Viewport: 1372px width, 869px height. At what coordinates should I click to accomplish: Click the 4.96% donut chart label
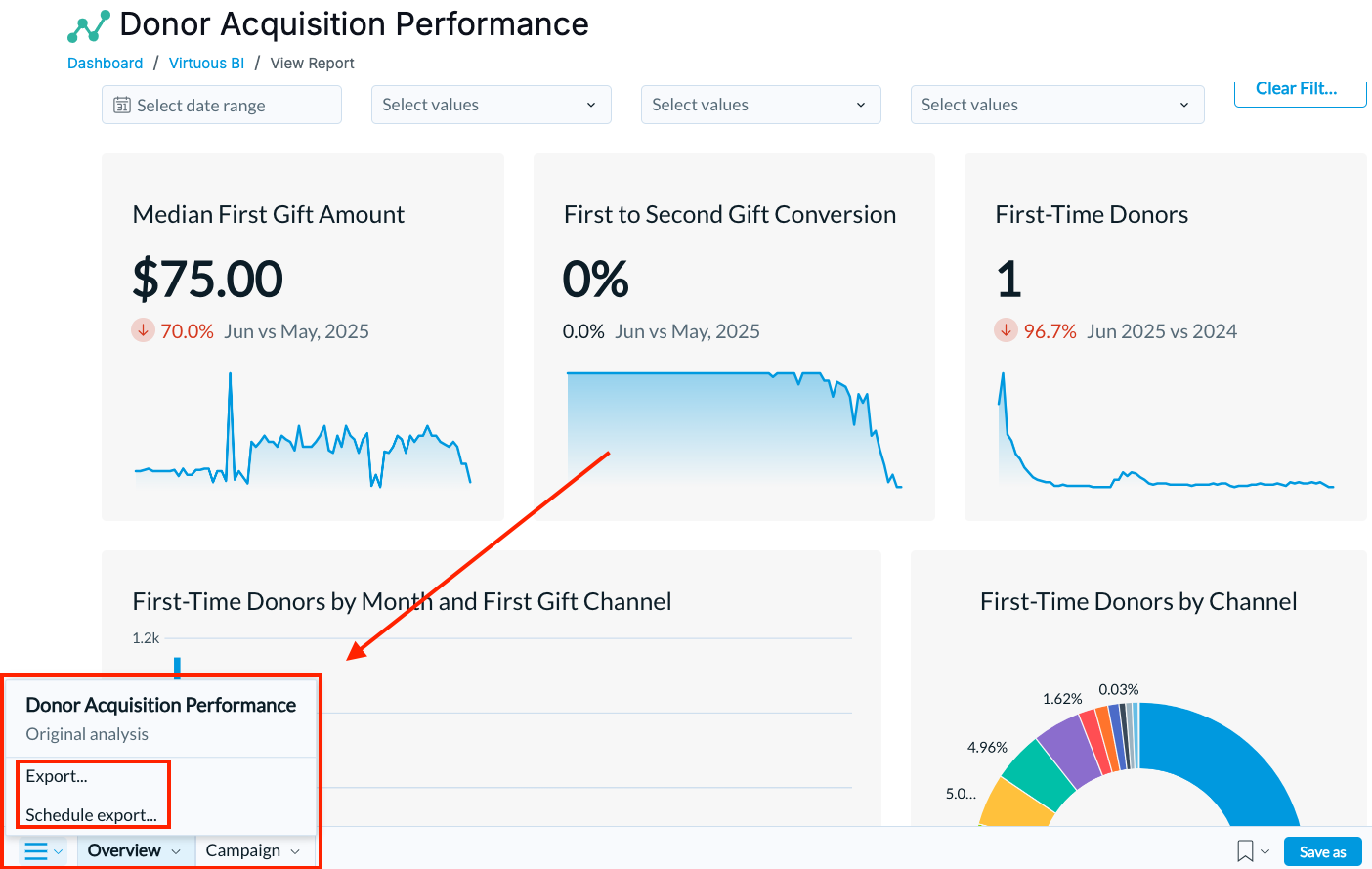987,747
